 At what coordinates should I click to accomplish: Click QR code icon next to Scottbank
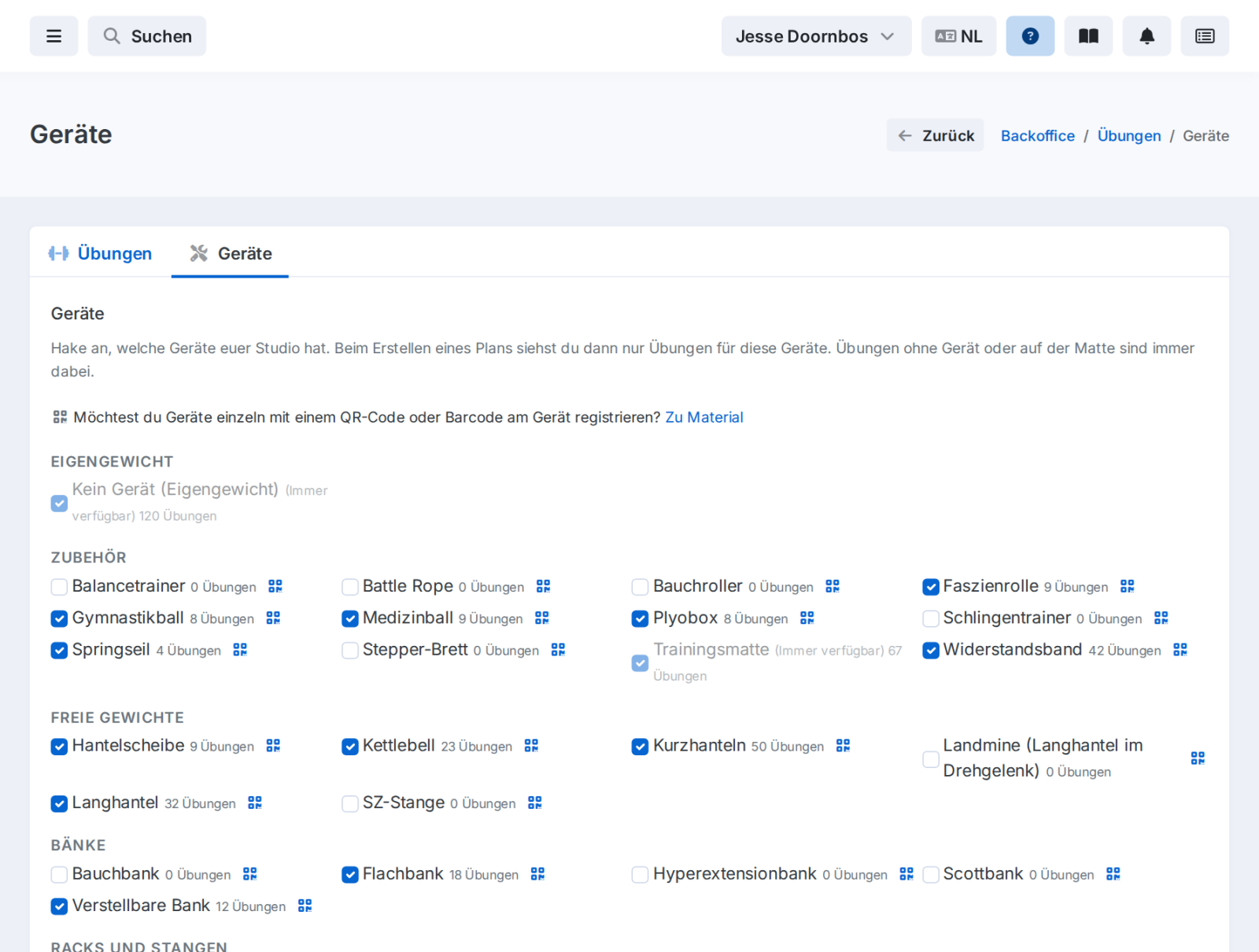(x=1113, y=874)
